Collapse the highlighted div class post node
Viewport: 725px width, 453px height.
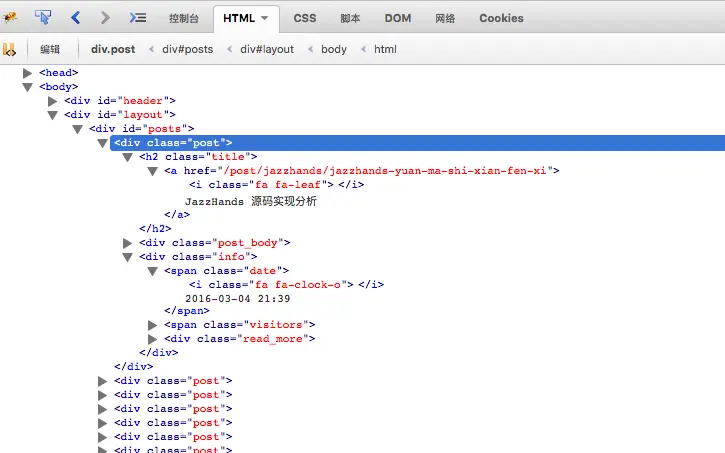tap(102, 143)
